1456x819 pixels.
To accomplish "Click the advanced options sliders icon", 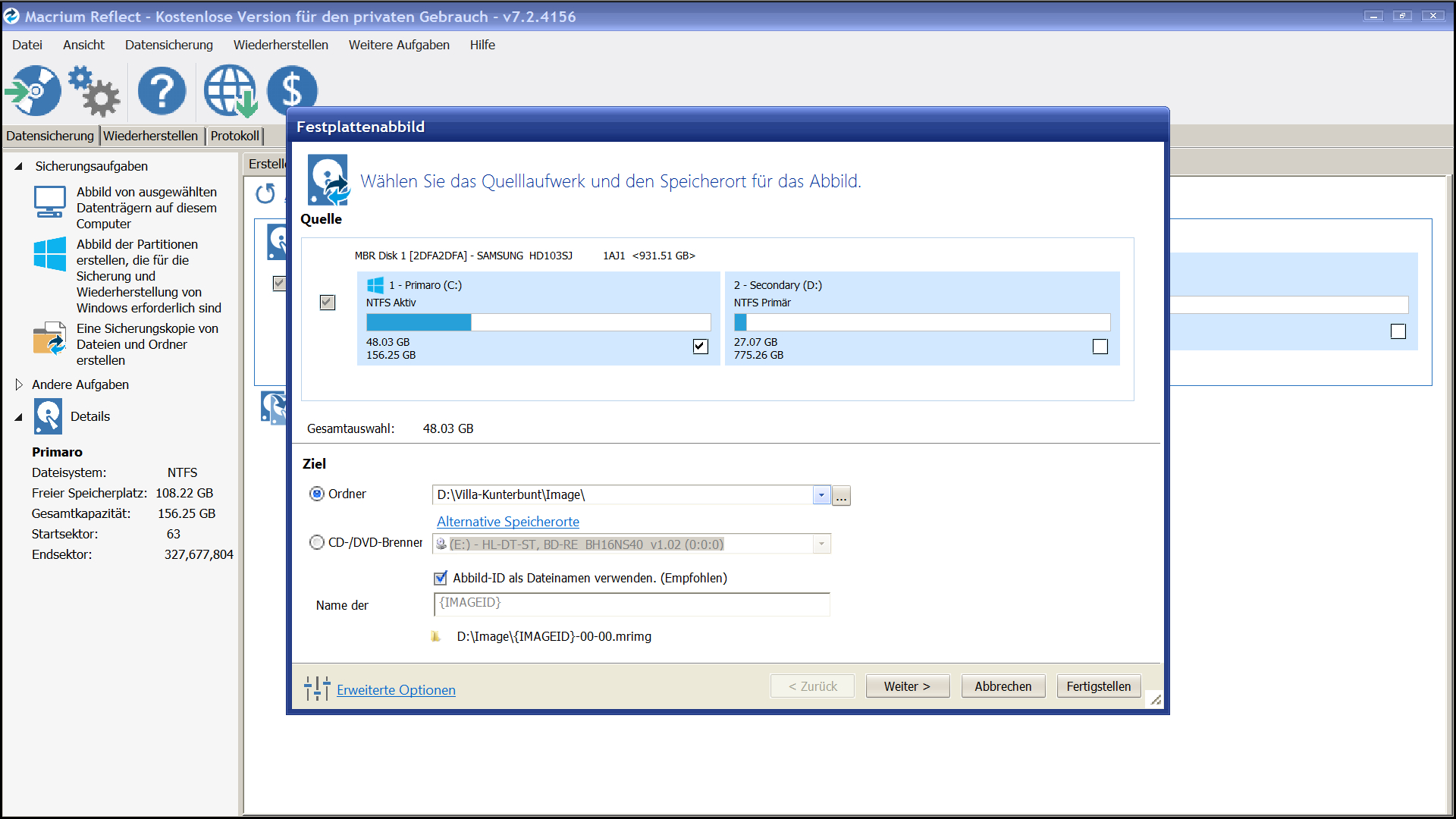I will point(317,689).
